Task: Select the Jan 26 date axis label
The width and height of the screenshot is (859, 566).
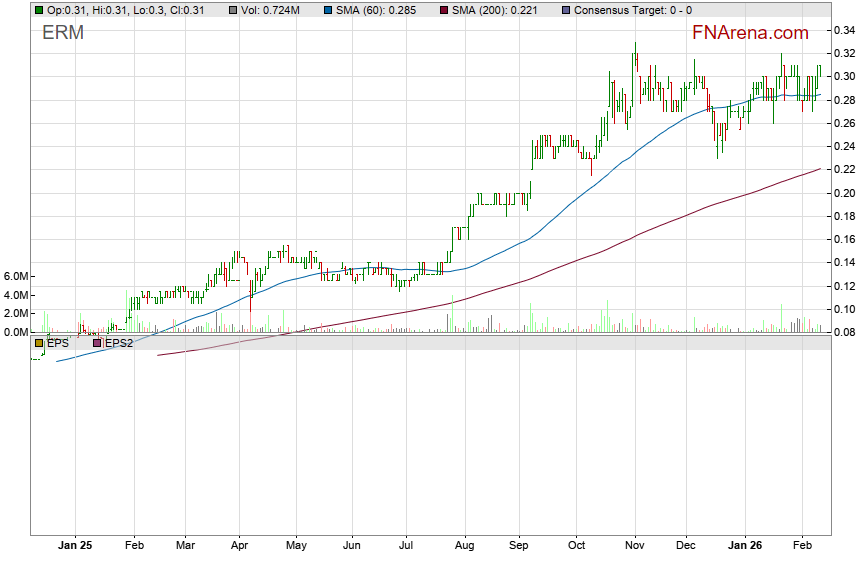Action: point(744,547)
